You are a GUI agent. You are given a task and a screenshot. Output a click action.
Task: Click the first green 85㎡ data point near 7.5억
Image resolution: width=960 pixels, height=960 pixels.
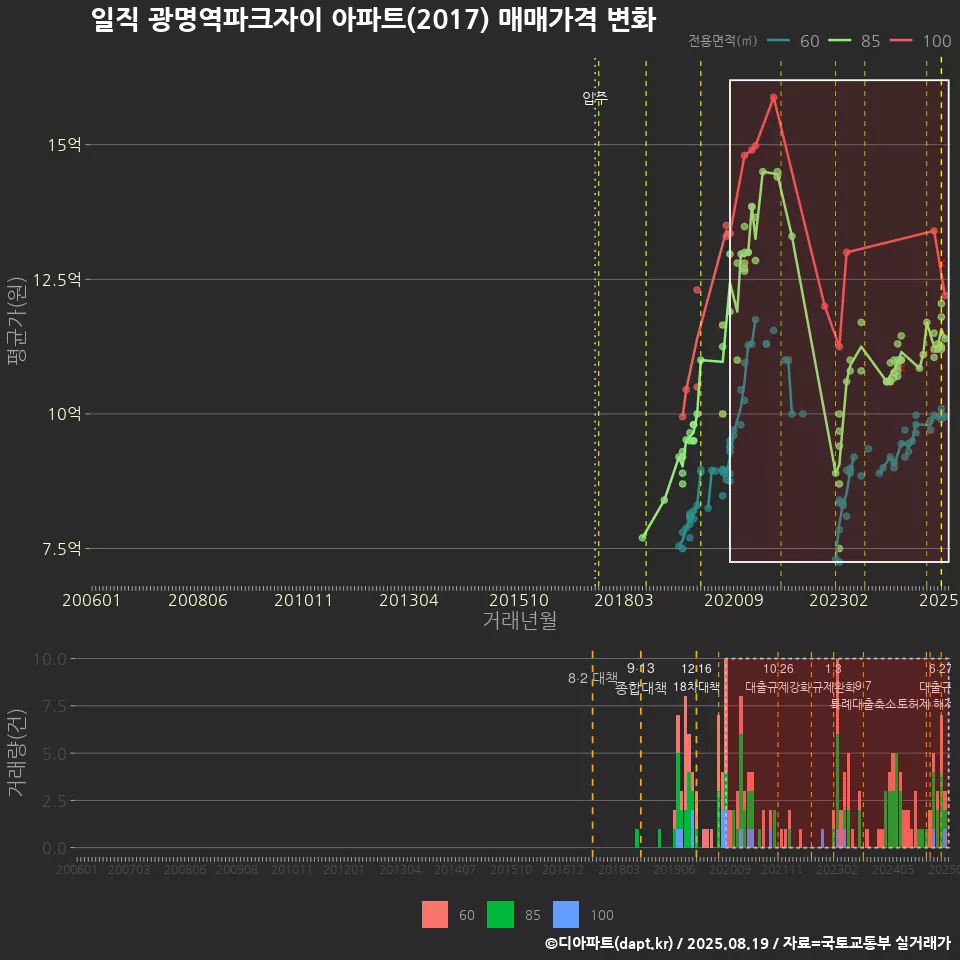(x=642, y=538)
